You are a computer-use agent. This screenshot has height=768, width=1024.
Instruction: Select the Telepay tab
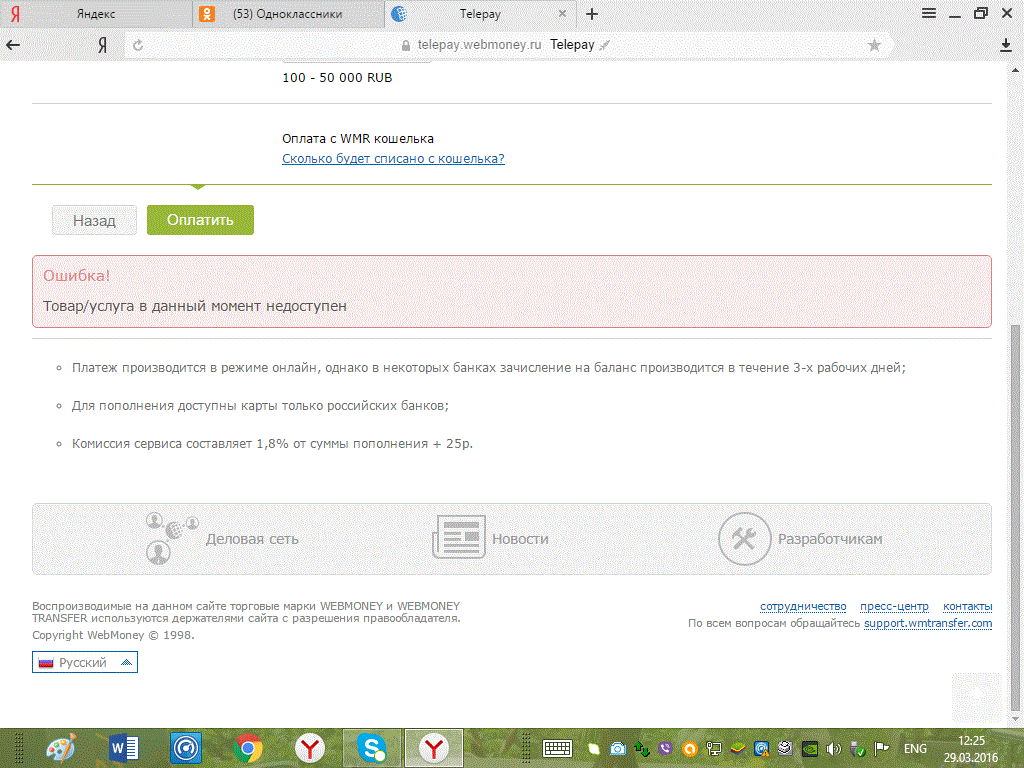click(x=480, y=14)
